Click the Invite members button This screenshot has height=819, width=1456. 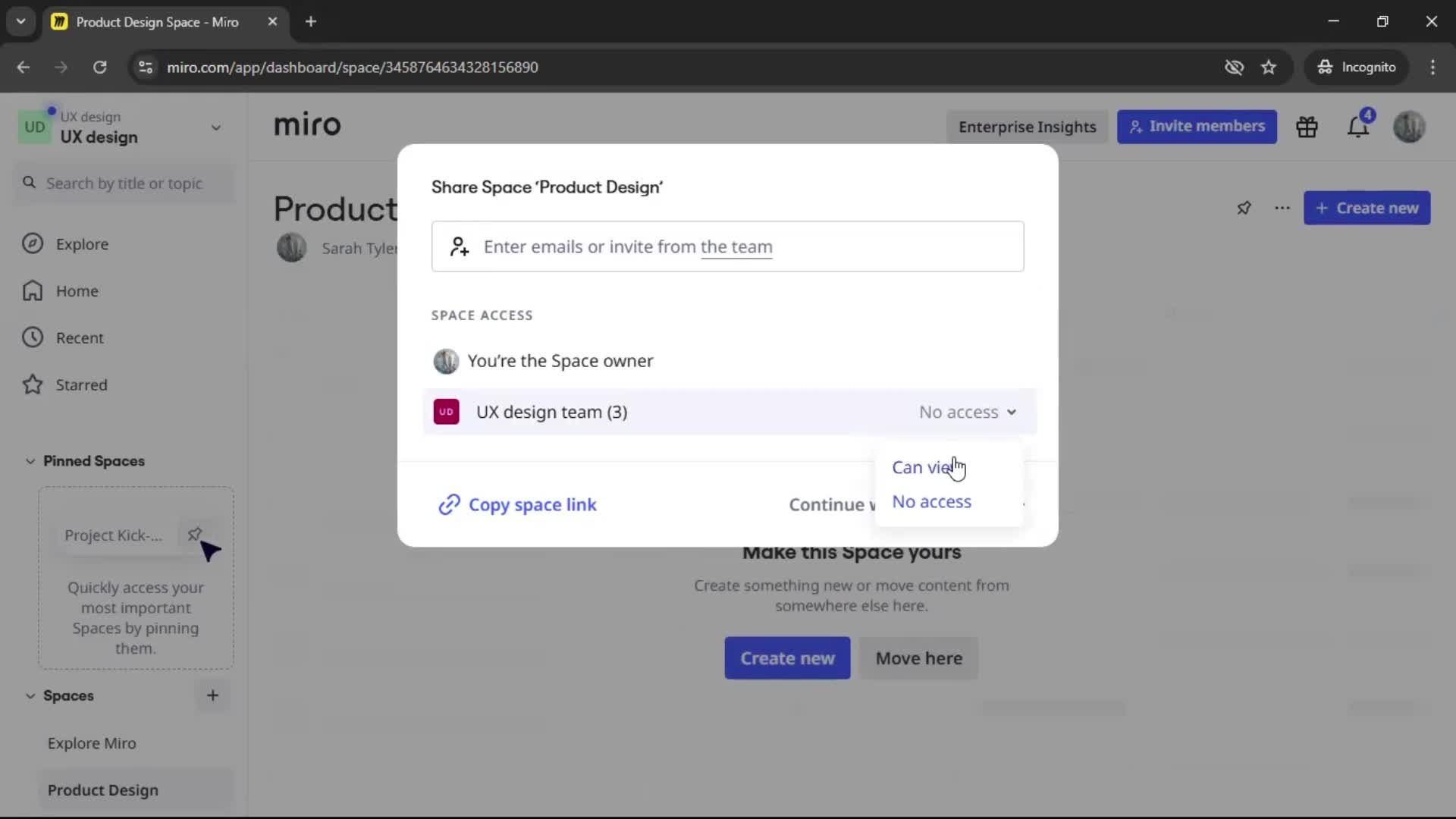[x=1197, y=127]
